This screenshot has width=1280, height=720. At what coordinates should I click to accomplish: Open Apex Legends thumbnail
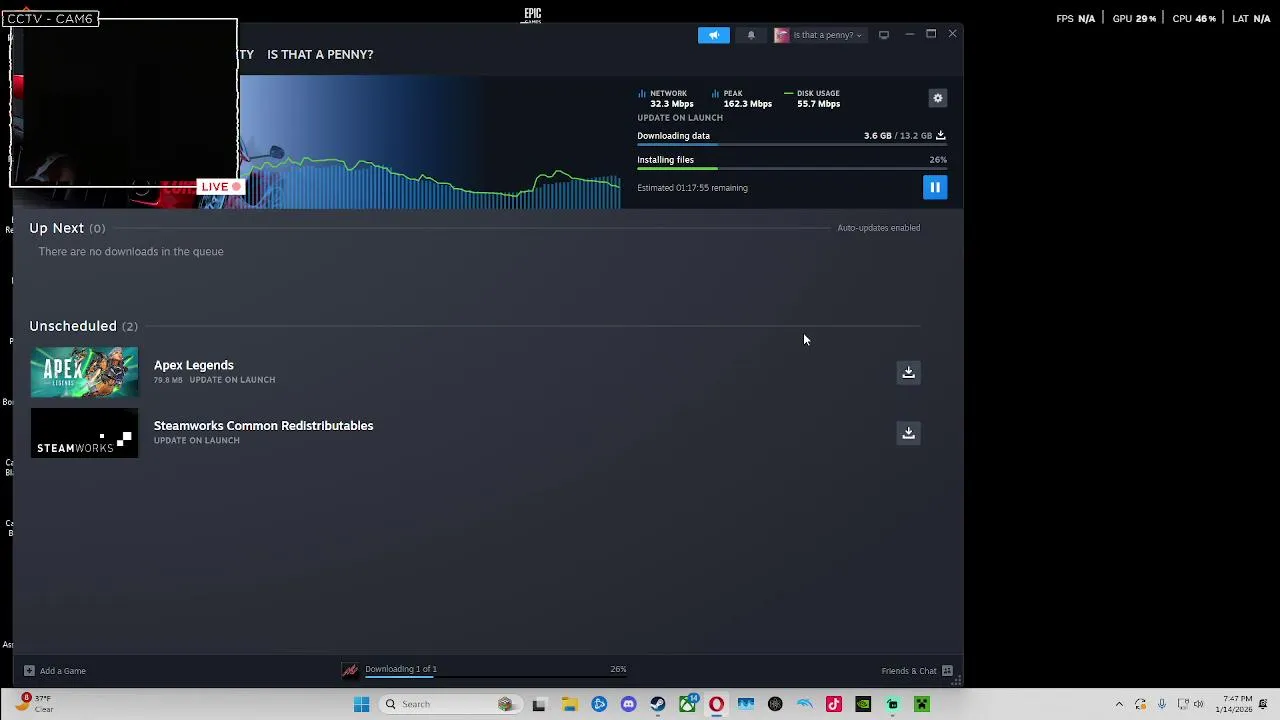[x=84, y=372]
